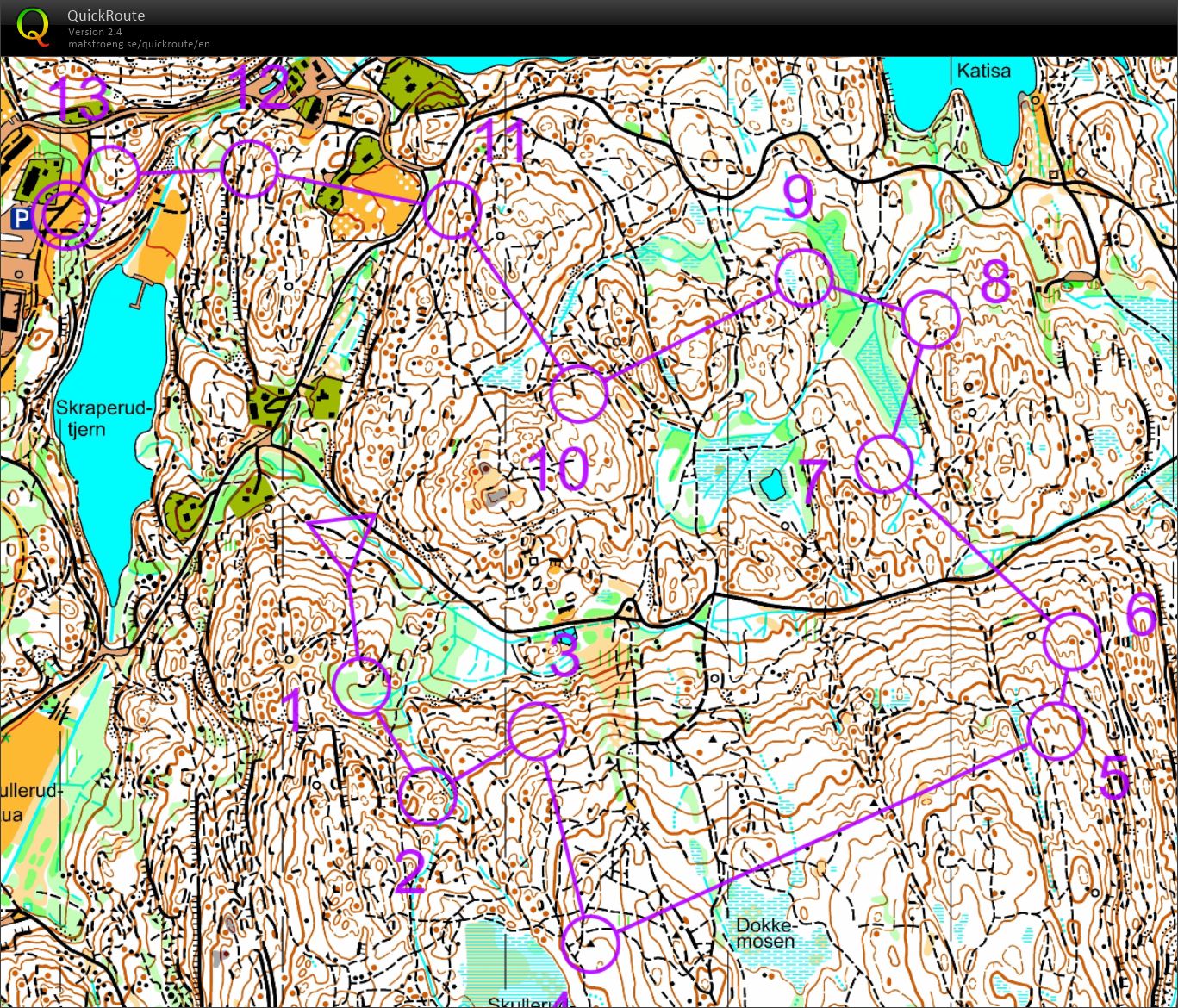The height and width of the screenshot is (1008, 1178).
Task: Select control circle 2 on the course
Action: [x=427, y=796]
